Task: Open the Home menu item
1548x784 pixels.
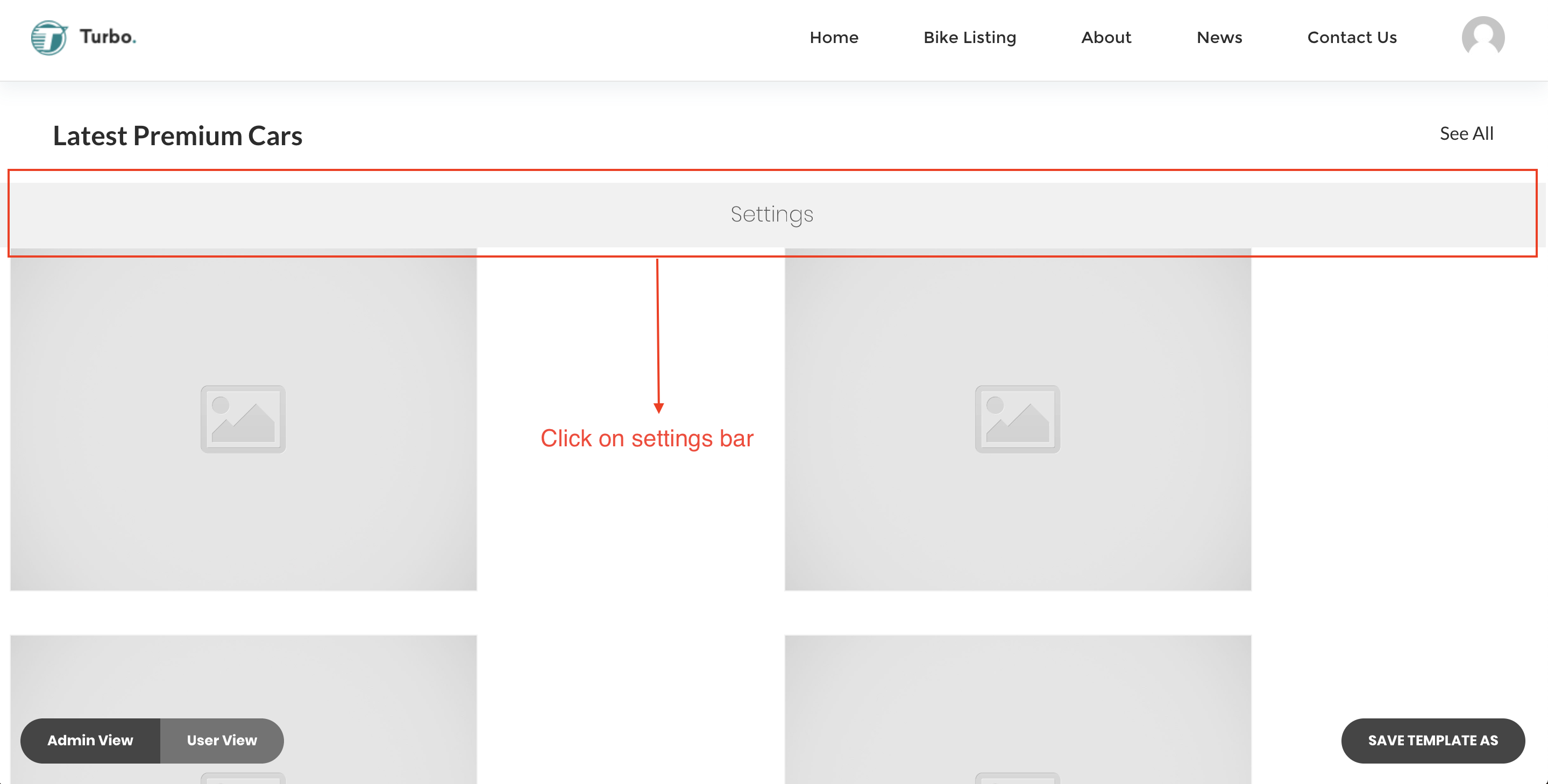Action: click(834, 37)
